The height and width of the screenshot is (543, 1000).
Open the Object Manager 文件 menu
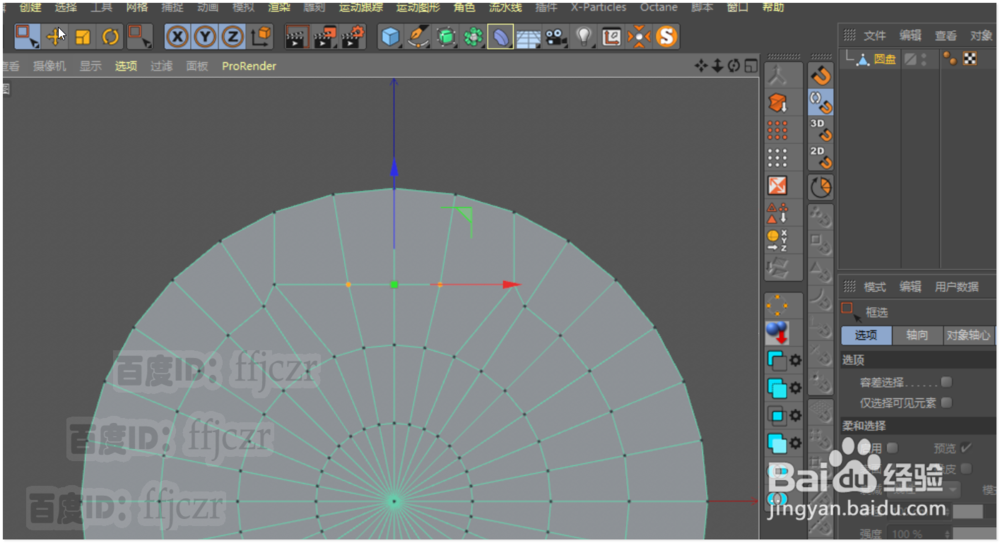click(x=875, y=36)
